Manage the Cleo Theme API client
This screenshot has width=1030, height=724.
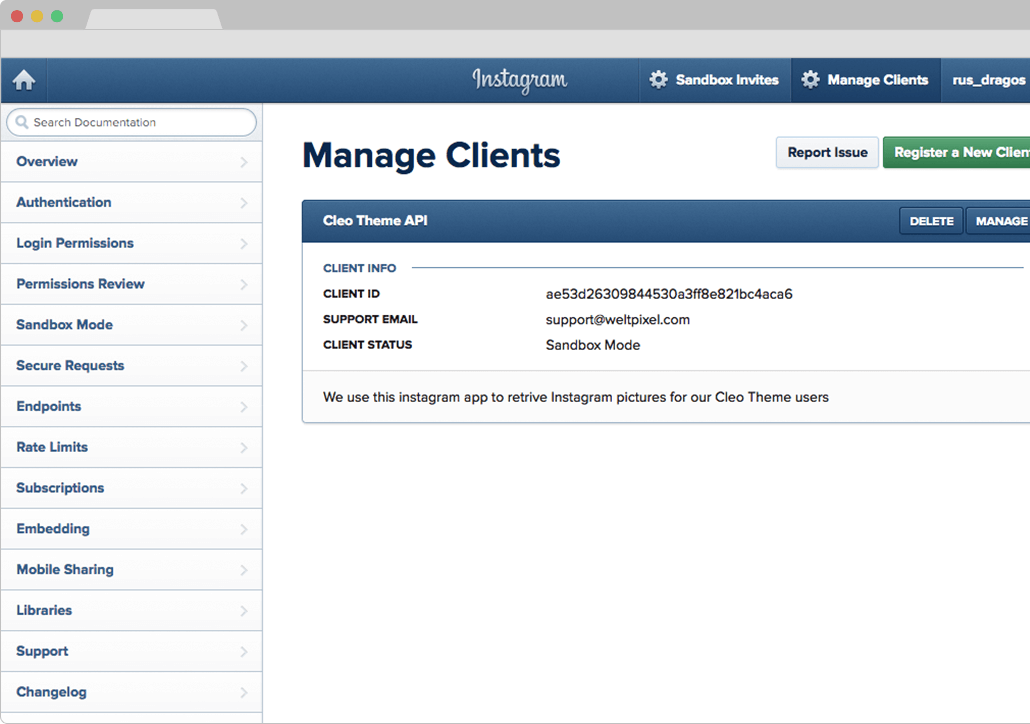pos(999,221)
